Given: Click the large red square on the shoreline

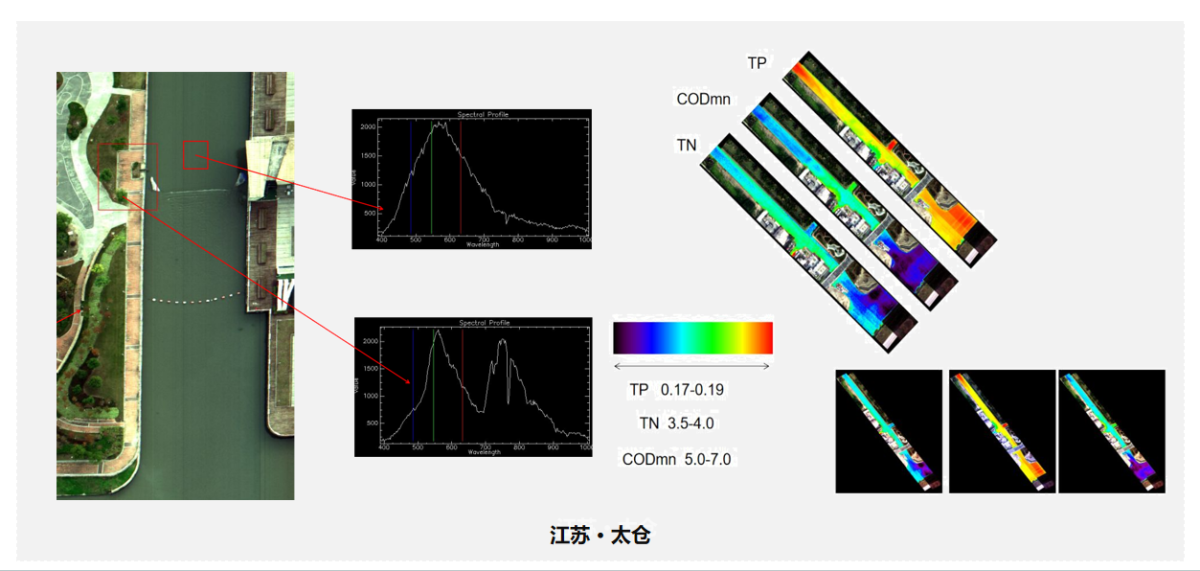Looking at the screenshot, I should click(x=128, y=176).
